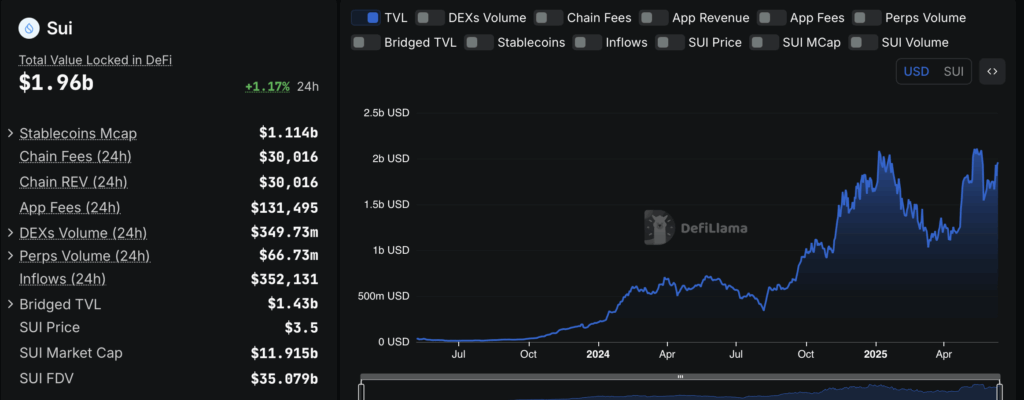
Task: Click the 2.5b USD y-axis label
Action: pyautogui.click(x=386, y=112)
